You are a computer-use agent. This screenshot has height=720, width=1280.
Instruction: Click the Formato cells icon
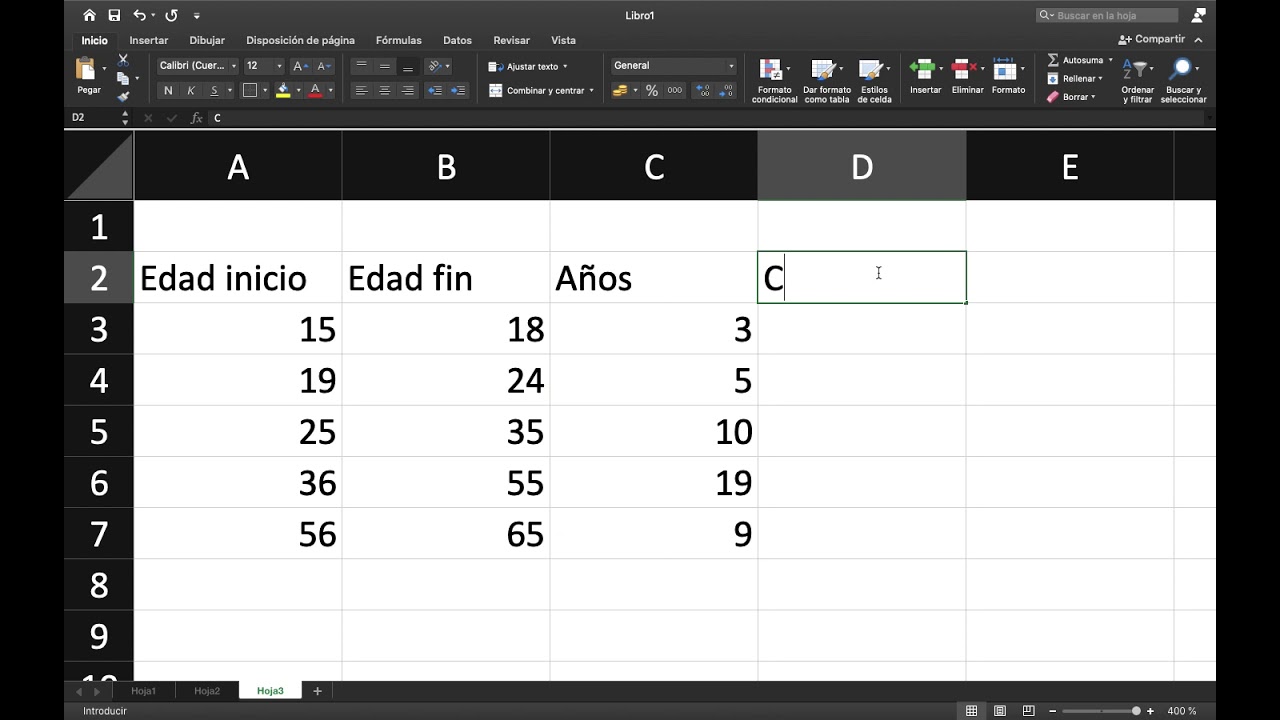pos(1004,69)
